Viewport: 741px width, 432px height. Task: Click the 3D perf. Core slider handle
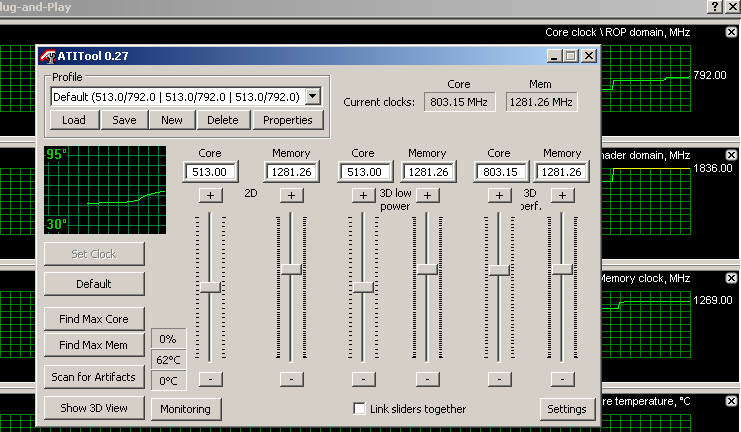500,270
